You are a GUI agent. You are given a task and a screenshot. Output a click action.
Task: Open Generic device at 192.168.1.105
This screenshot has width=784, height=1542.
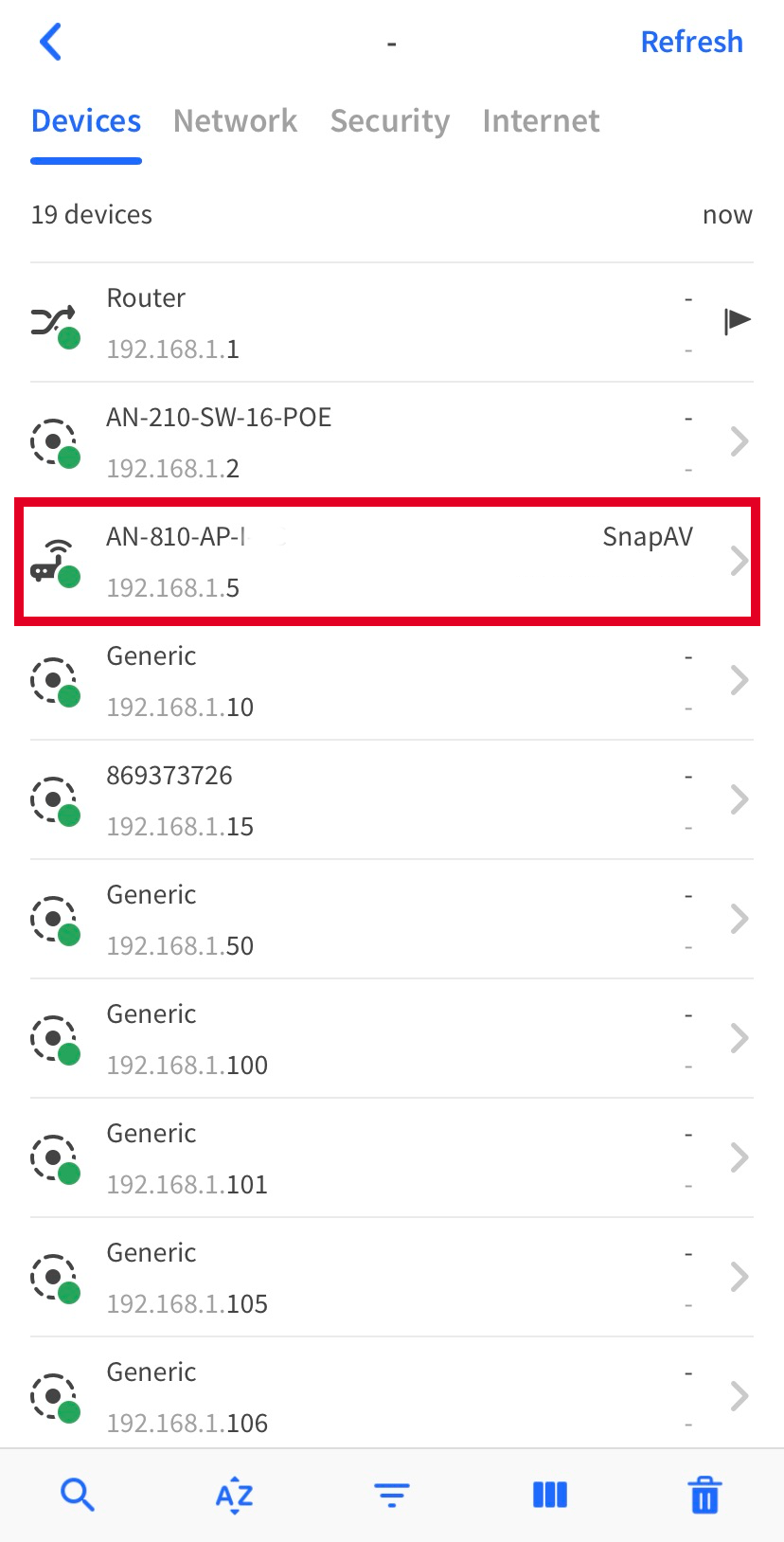point(379,1277)
